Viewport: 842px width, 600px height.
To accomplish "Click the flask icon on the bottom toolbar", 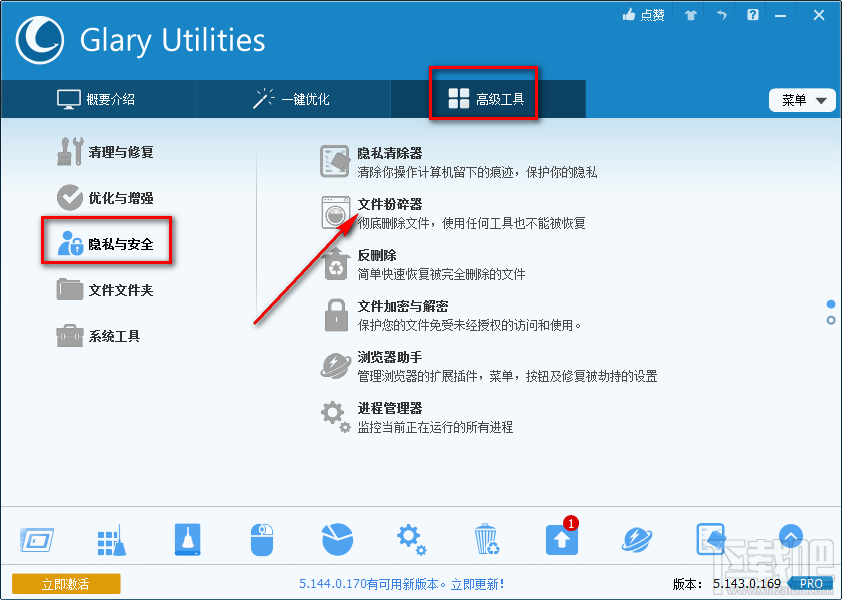I will 186,538.
